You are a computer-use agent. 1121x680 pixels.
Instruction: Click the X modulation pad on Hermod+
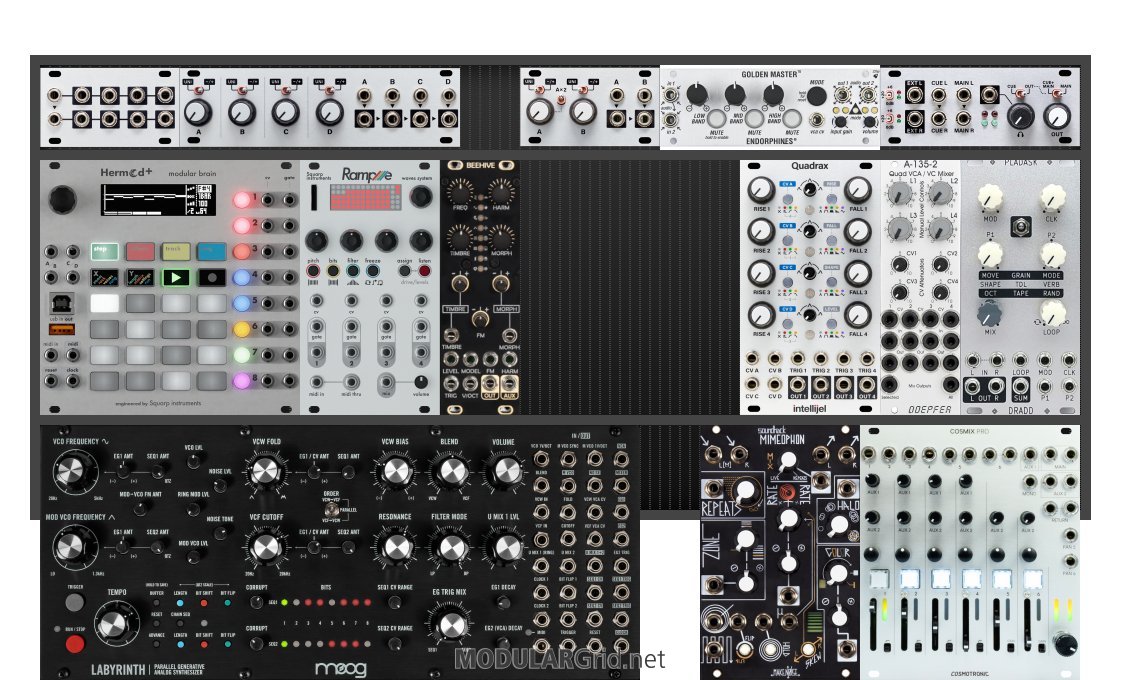(104, 277)
